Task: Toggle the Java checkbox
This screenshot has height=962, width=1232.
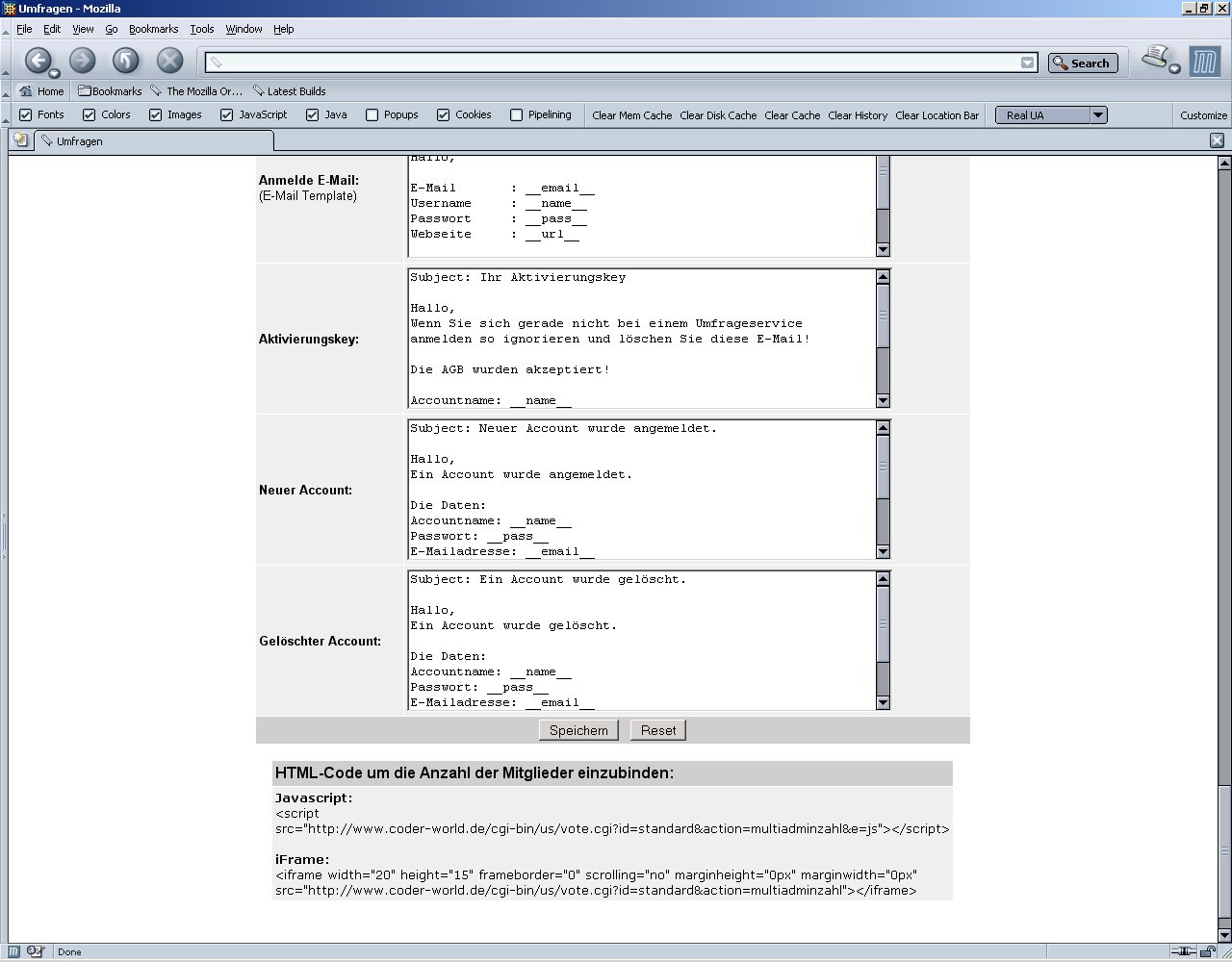Action: [x=313, y=114]
